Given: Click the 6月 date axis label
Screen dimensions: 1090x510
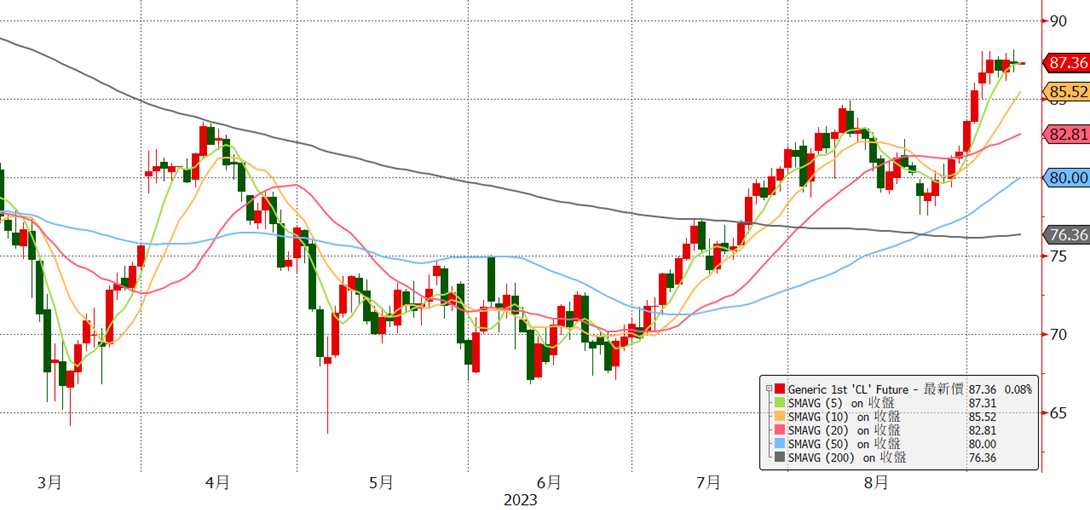Looking at the screenshot, I should pos(548,482).
